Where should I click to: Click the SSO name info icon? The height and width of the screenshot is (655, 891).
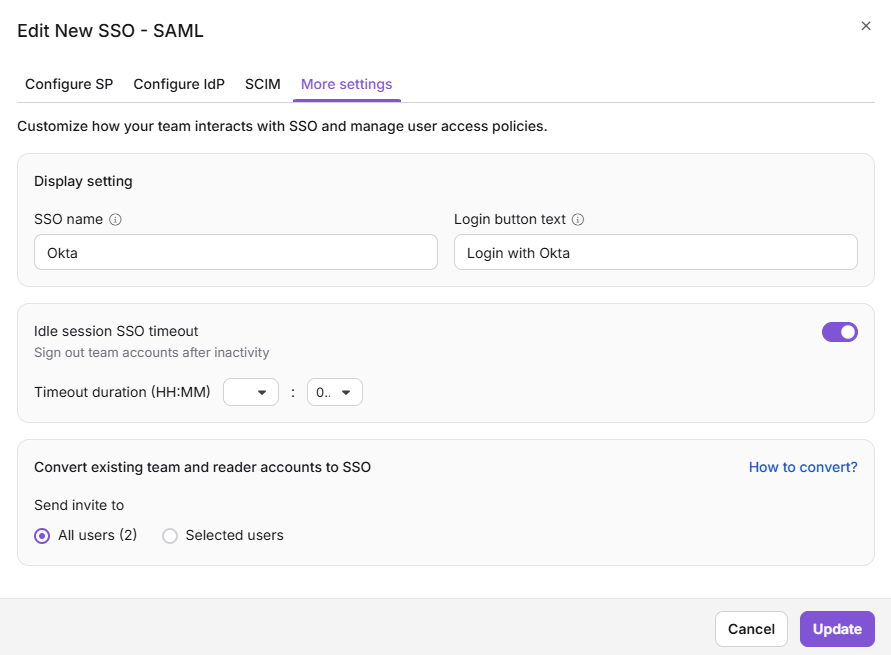point(115,219)
